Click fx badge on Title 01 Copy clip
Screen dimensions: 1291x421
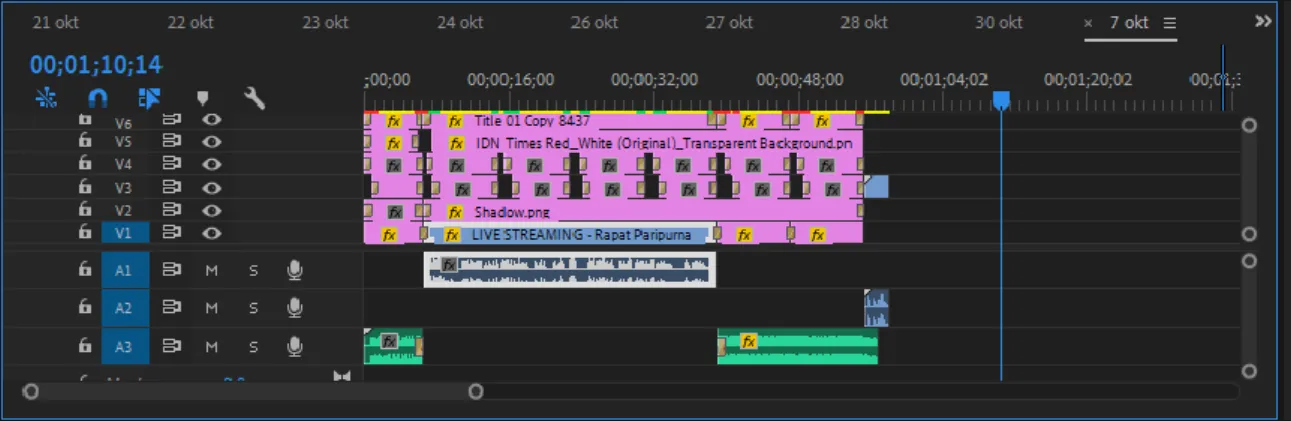[x=455, y=121]
